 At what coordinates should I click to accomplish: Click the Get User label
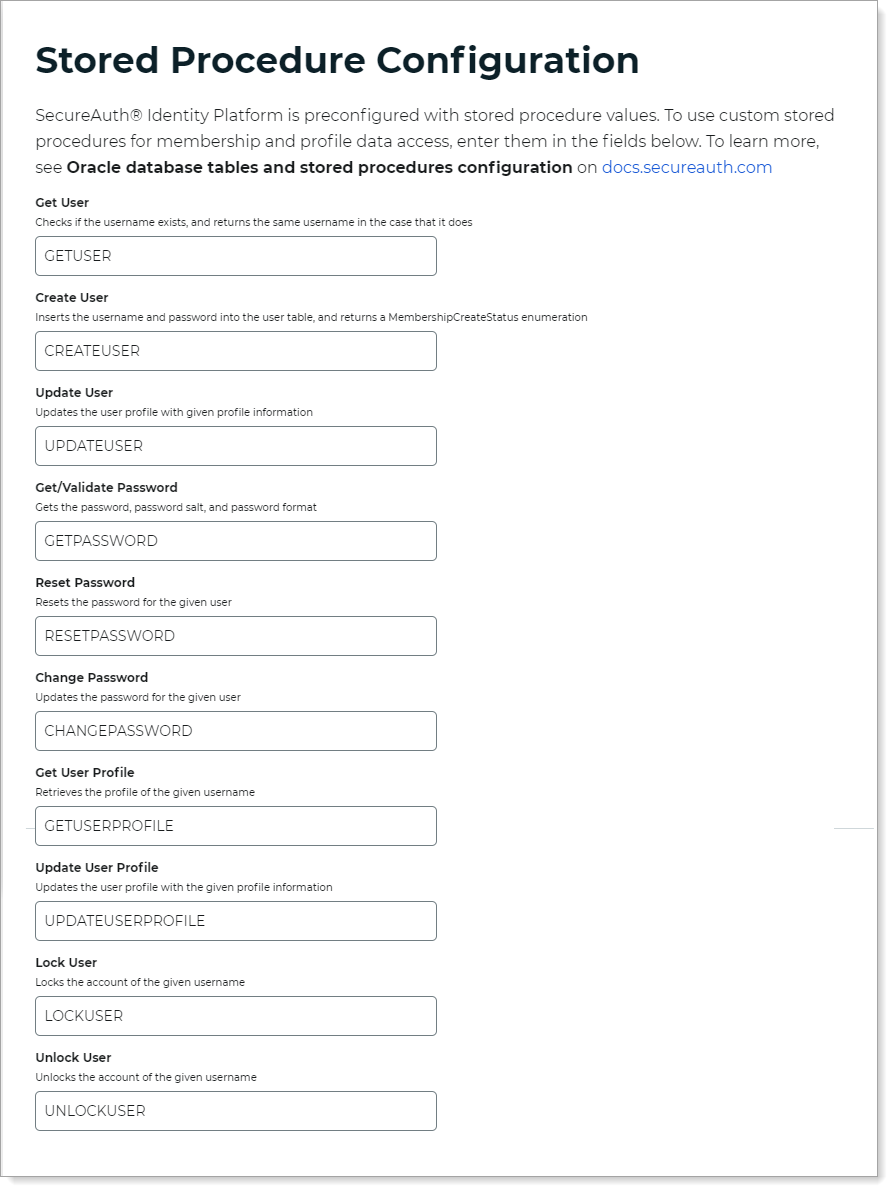tap(62, 203)
